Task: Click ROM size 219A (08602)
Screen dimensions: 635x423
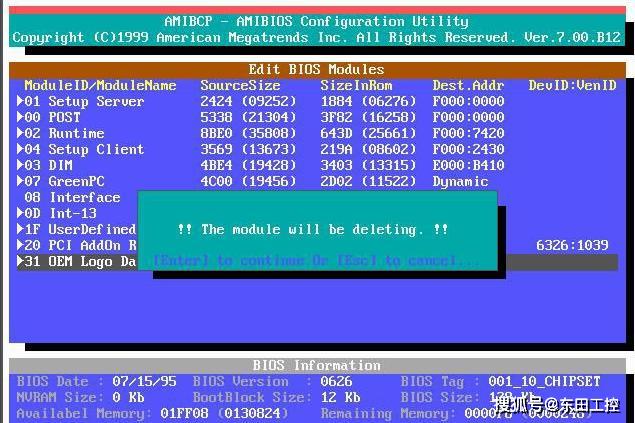Action: pos(369,149)
